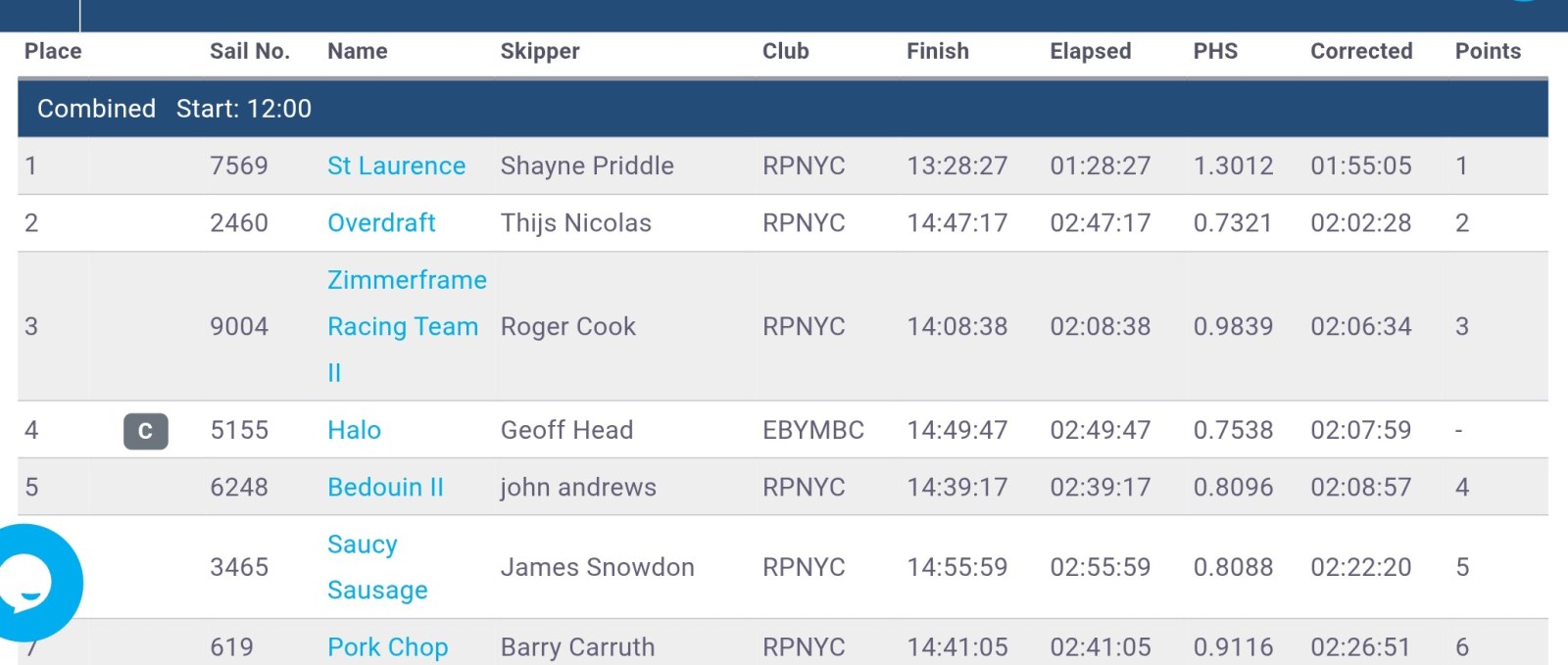Viewport: 1568px width, 665px height.
Task: Click the Club column header
Action: click(x=786, y=52)
